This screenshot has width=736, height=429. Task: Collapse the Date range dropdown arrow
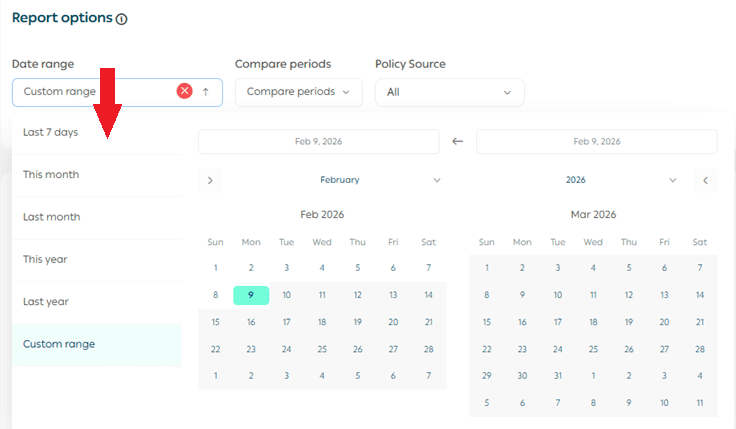206,91
